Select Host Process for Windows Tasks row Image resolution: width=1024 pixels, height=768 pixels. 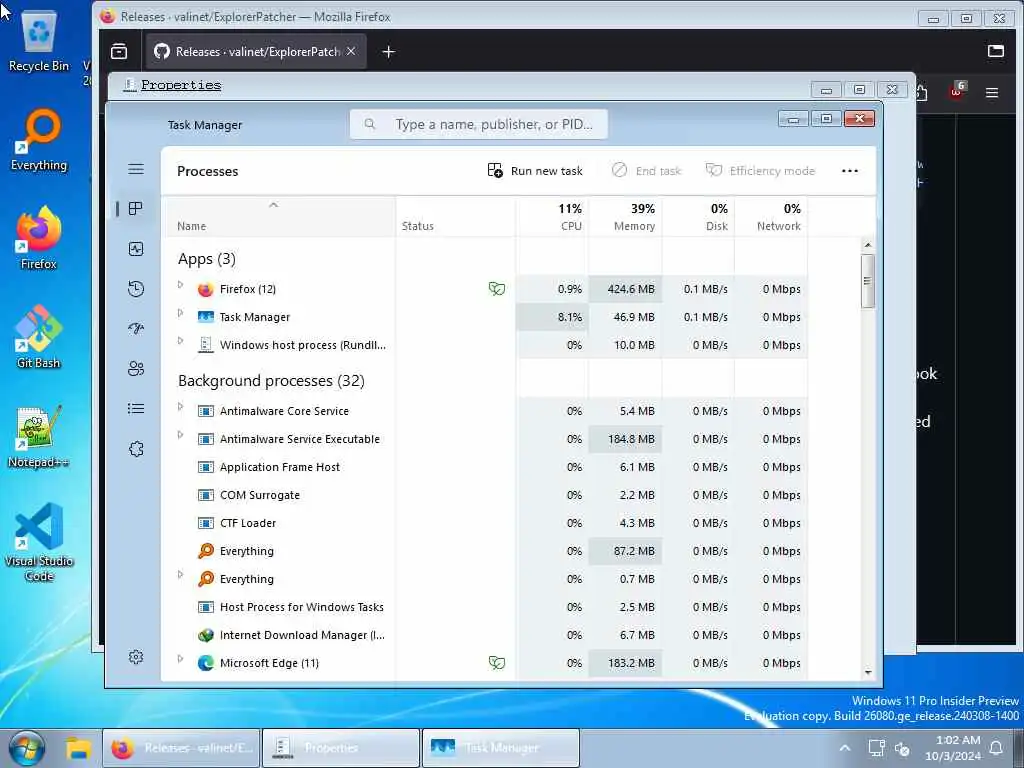pyautogui.click(x=485, y=607)
